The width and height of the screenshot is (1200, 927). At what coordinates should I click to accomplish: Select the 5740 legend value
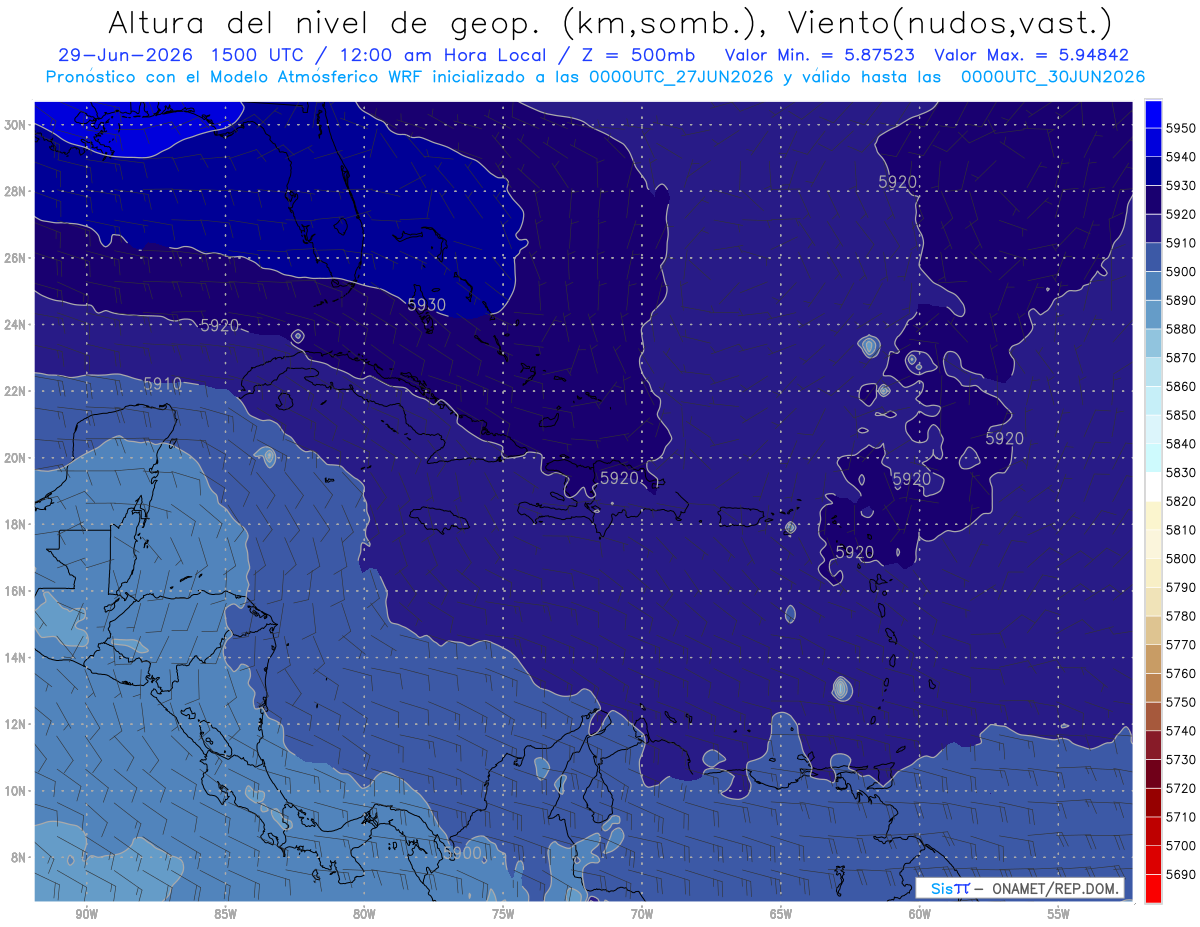(x=1181, y=731)
